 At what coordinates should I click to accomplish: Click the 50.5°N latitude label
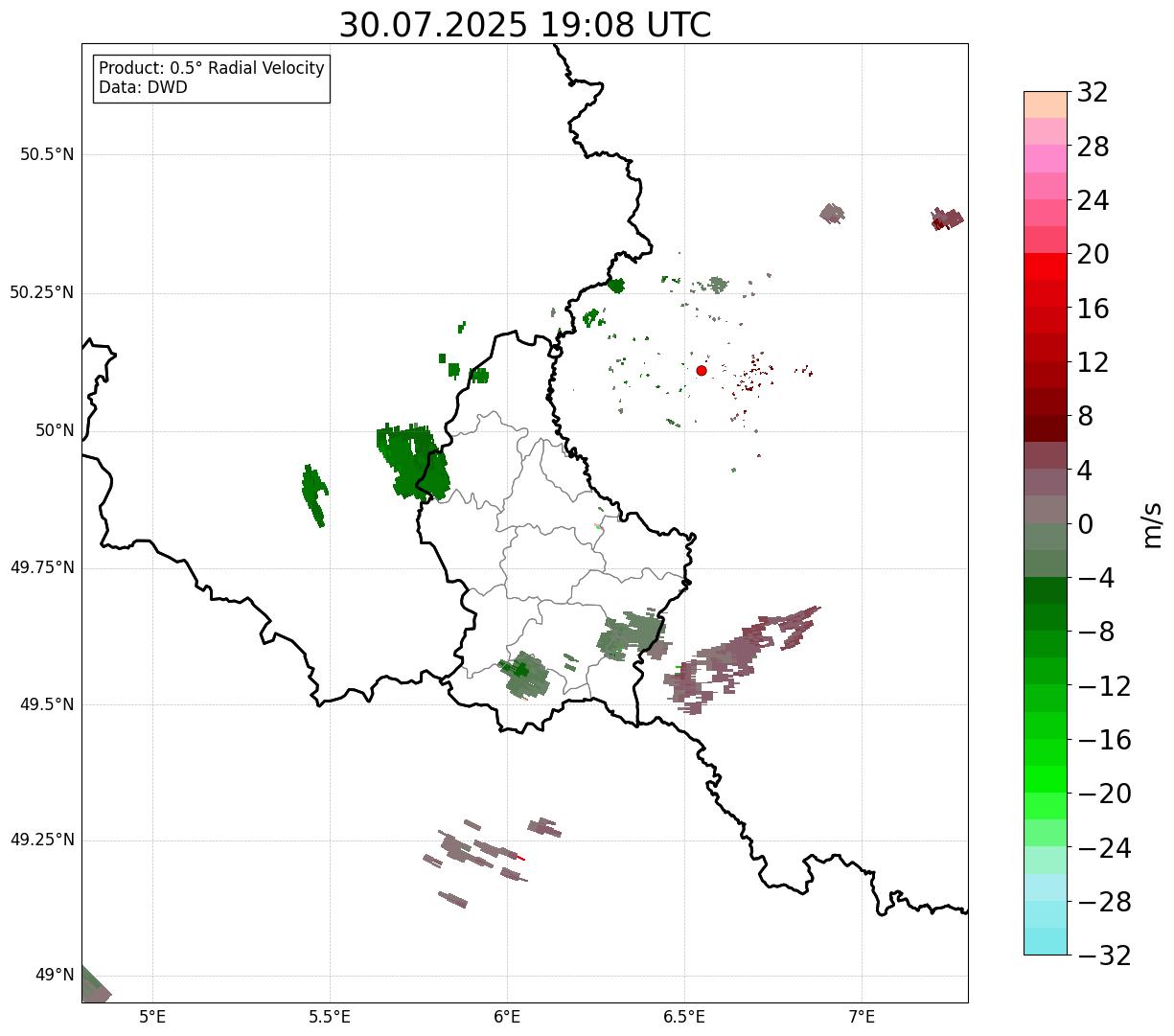point(47,154)
